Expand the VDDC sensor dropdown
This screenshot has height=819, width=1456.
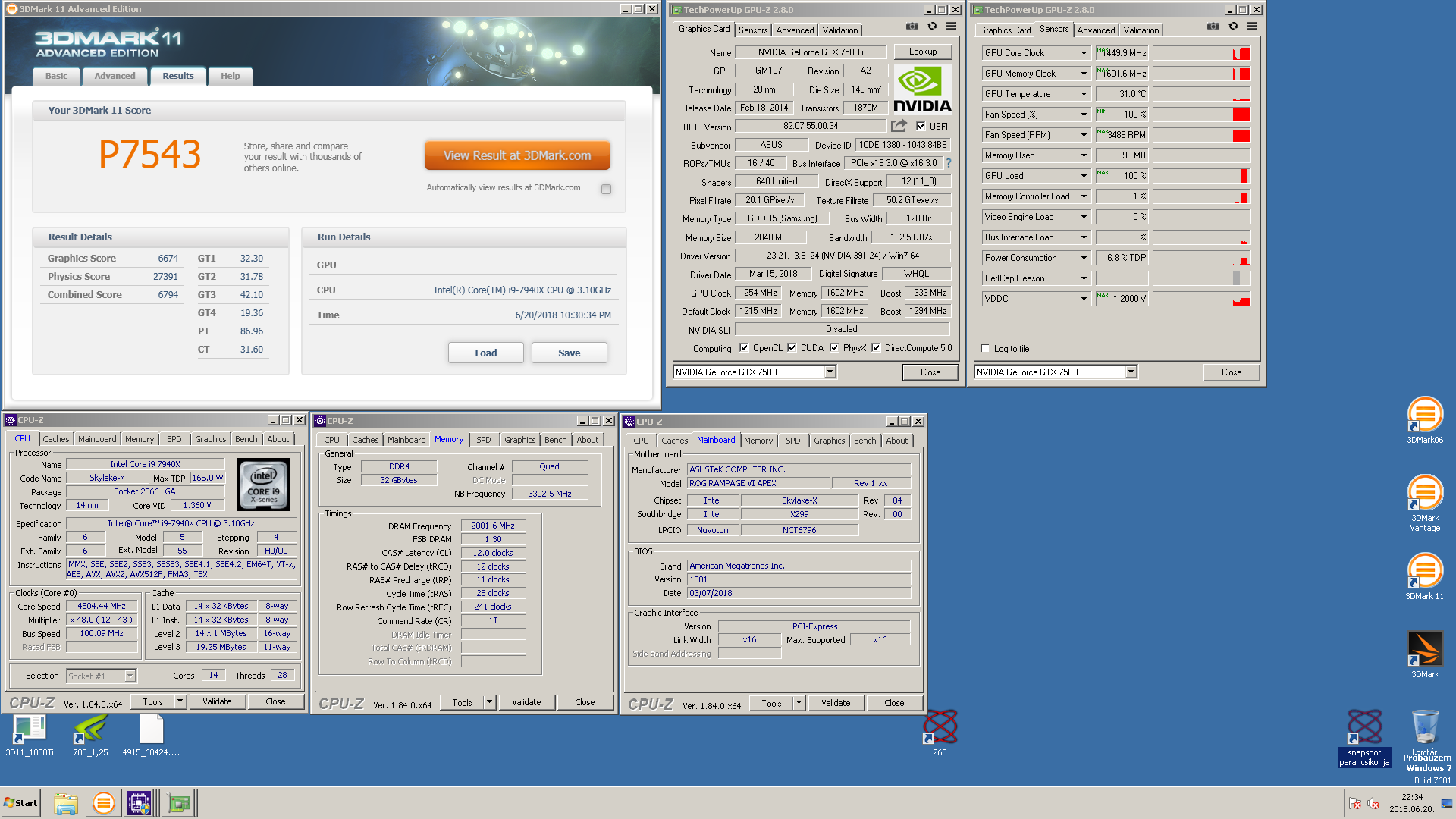(x=1084, y=299)
